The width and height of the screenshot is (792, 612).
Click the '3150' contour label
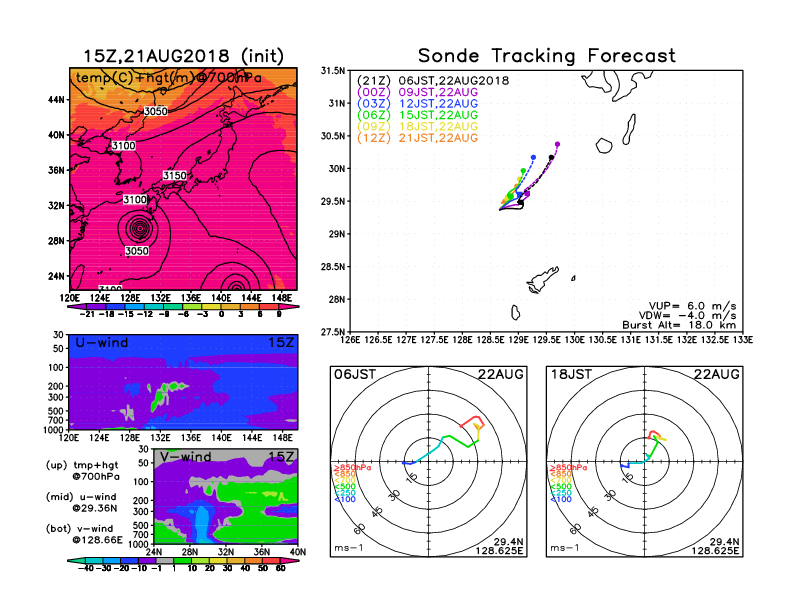tap(175, 175)
